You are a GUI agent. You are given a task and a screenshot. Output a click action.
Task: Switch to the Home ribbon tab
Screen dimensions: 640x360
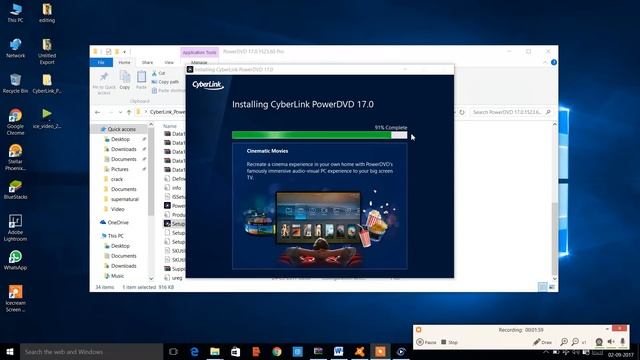124,62
